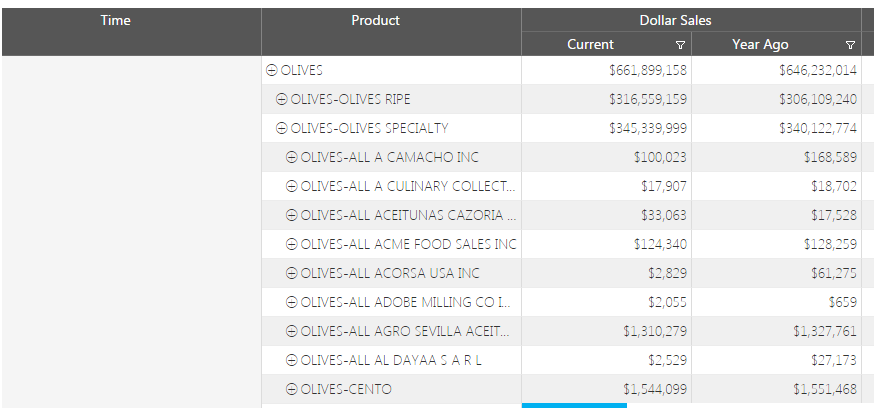Collapse the OLIVES-CENTO row
The width and height of the screenshot is (874, 408).
[x=291, y=389]
